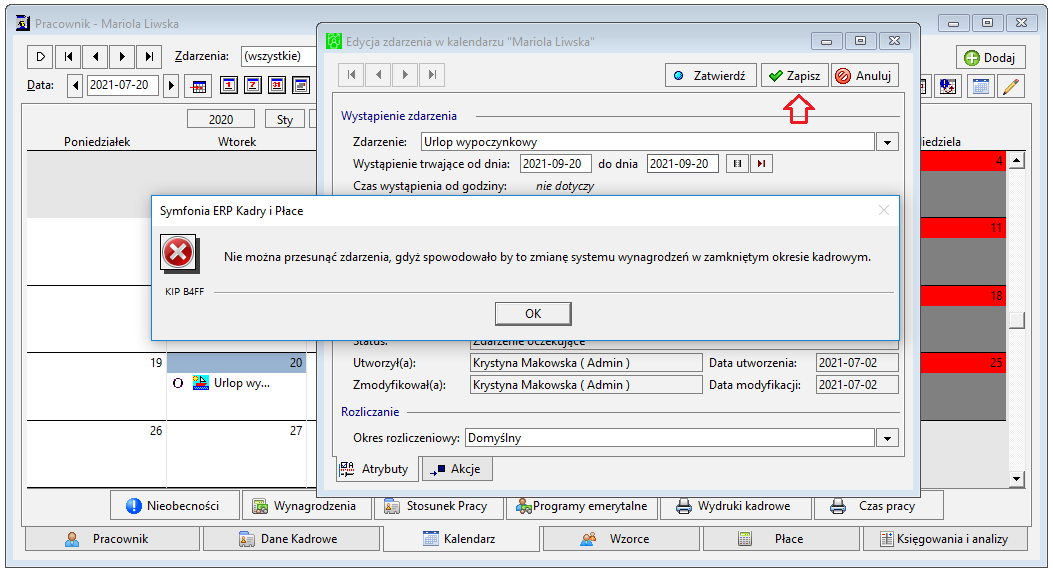Click the calendar vertical scrollbar down arrow
1053x572 pixels.
[x=1016, y=479]
